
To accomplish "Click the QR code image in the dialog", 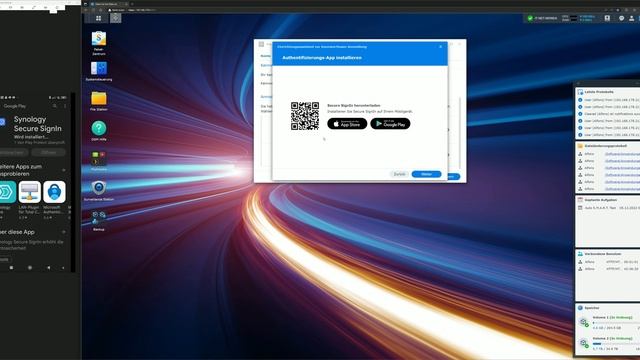I will (x=304, y=116).
